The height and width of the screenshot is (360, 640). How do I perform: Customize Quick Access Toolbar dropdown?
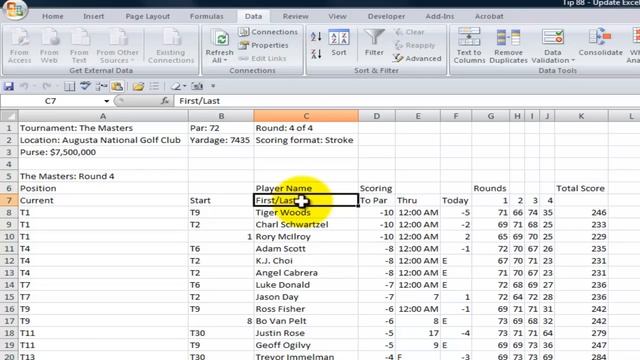213,86
